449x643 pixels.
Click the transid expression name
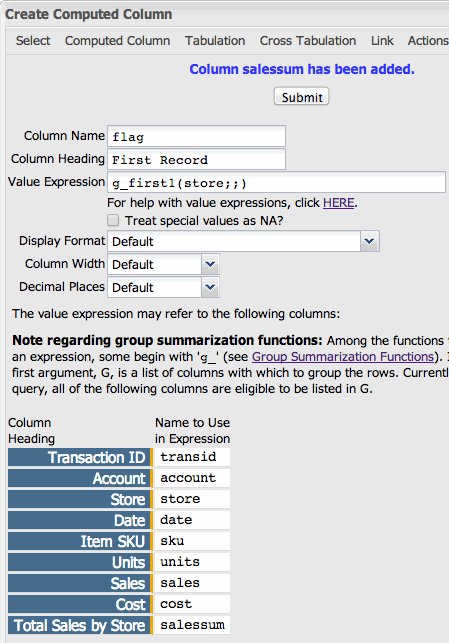(192, 457)
